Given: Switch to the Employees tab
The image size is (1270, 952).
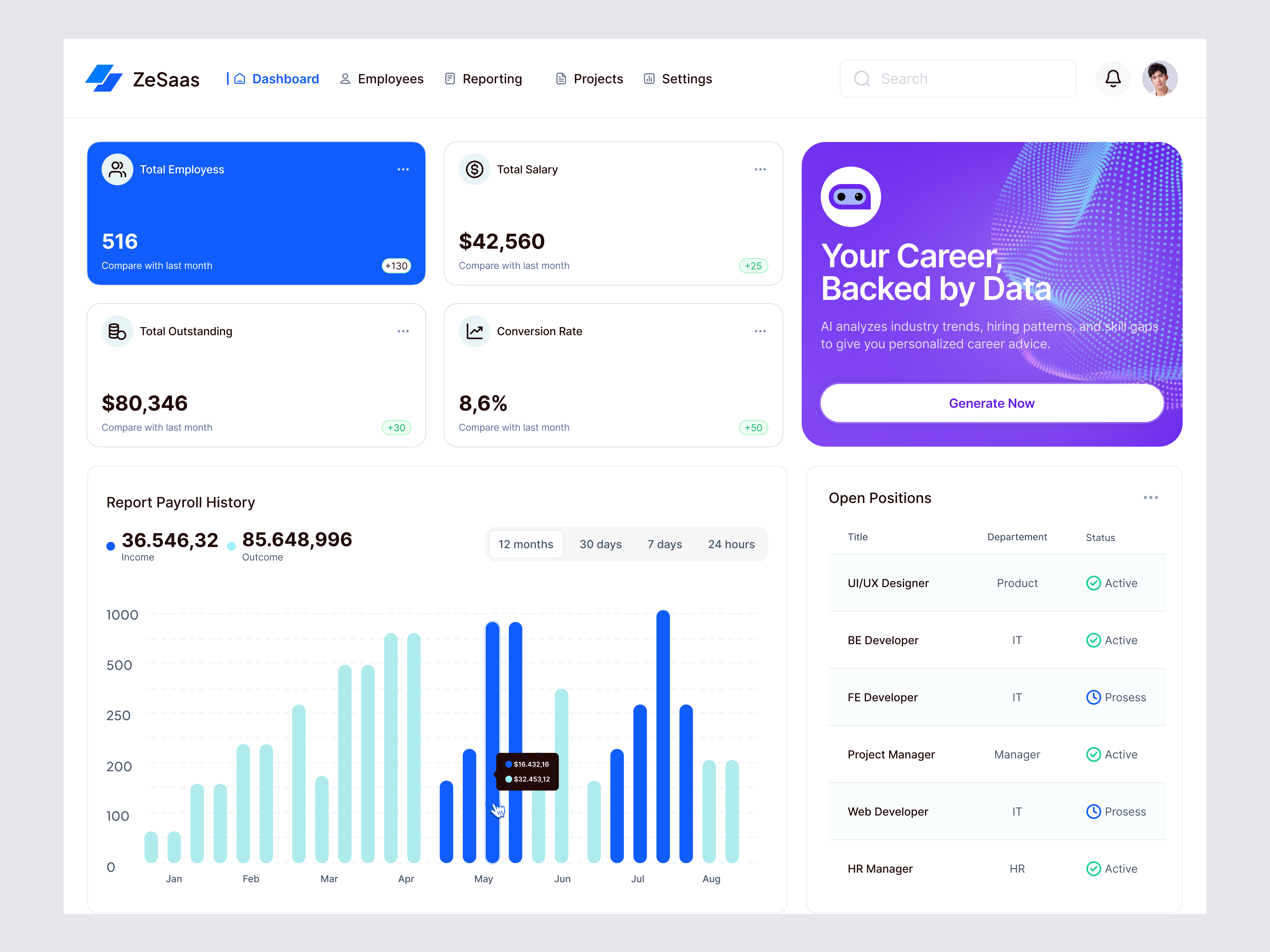Looking at the screenshot, I should [382, 79].
